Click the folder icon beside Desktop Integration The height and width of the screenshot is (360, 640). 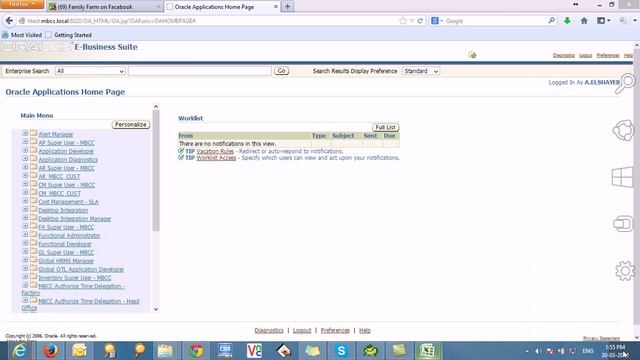33,209
